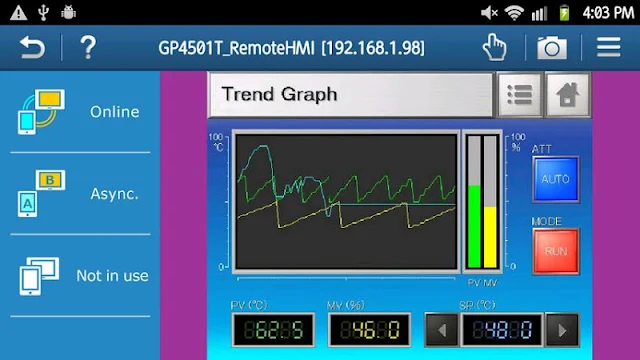The width and height of the screenshot is (640, 360).
Task: Tap the Online devices sync icon
Action: (x=41, y=112)
